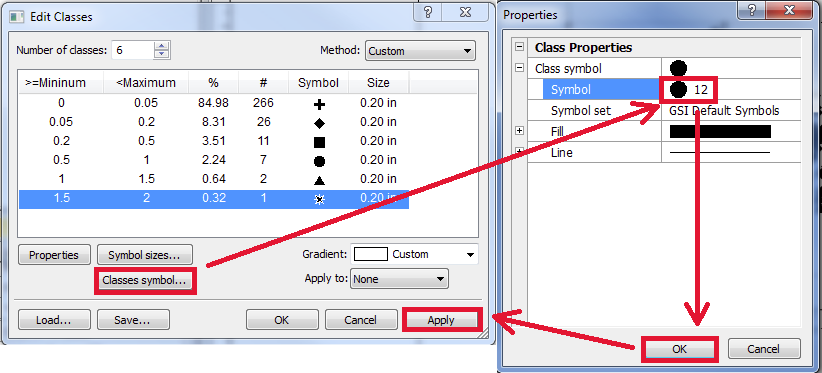822x373 pixels.
Task: Click the Symbol 12 value cell
Action: (688, 90)
